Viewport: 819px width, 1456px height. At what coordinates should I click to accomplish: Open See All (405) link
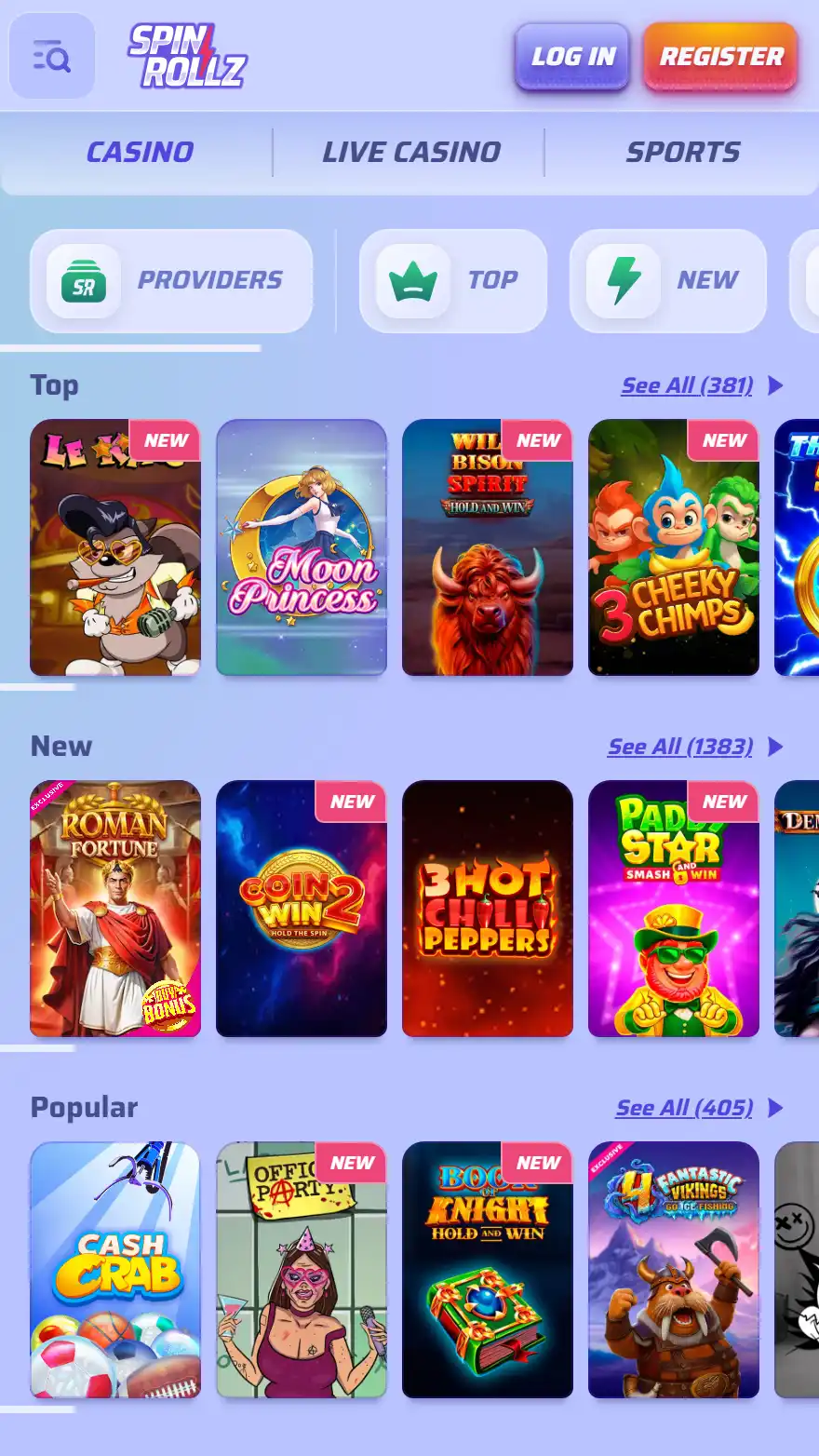[x=684, y=1108]
